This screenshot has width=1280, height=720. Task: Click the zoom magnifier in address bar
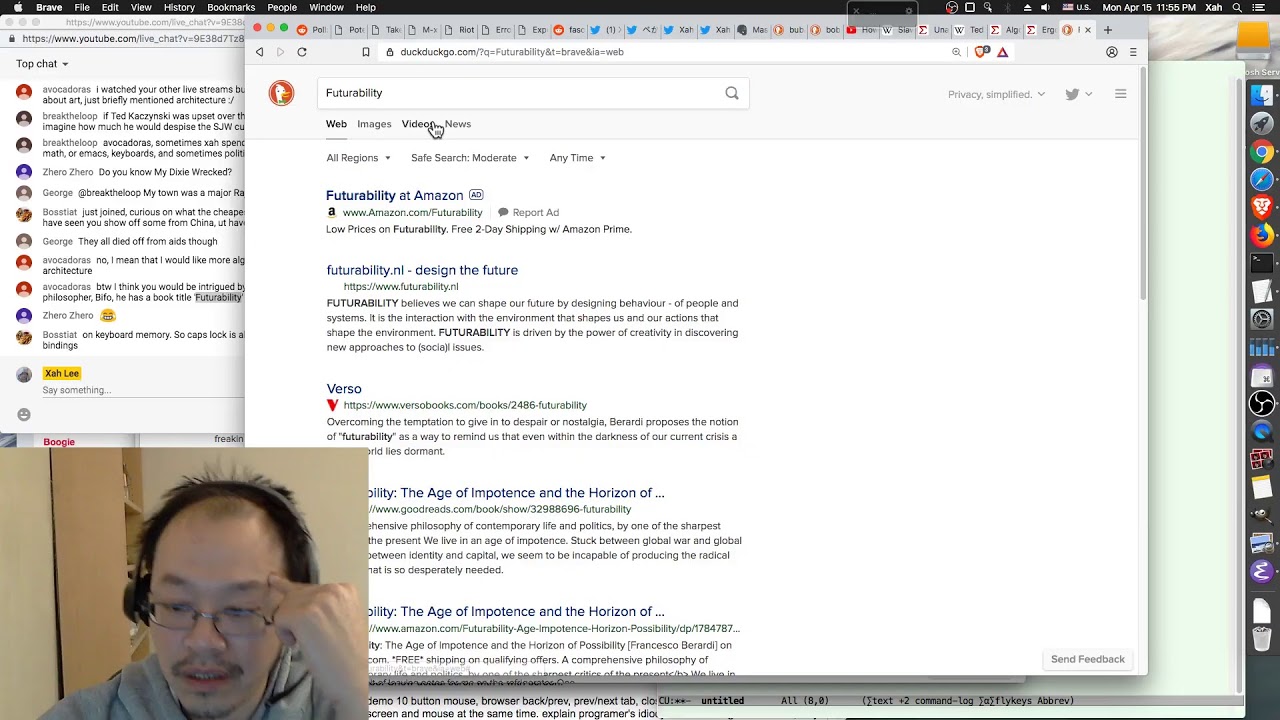tap(957, 52)
